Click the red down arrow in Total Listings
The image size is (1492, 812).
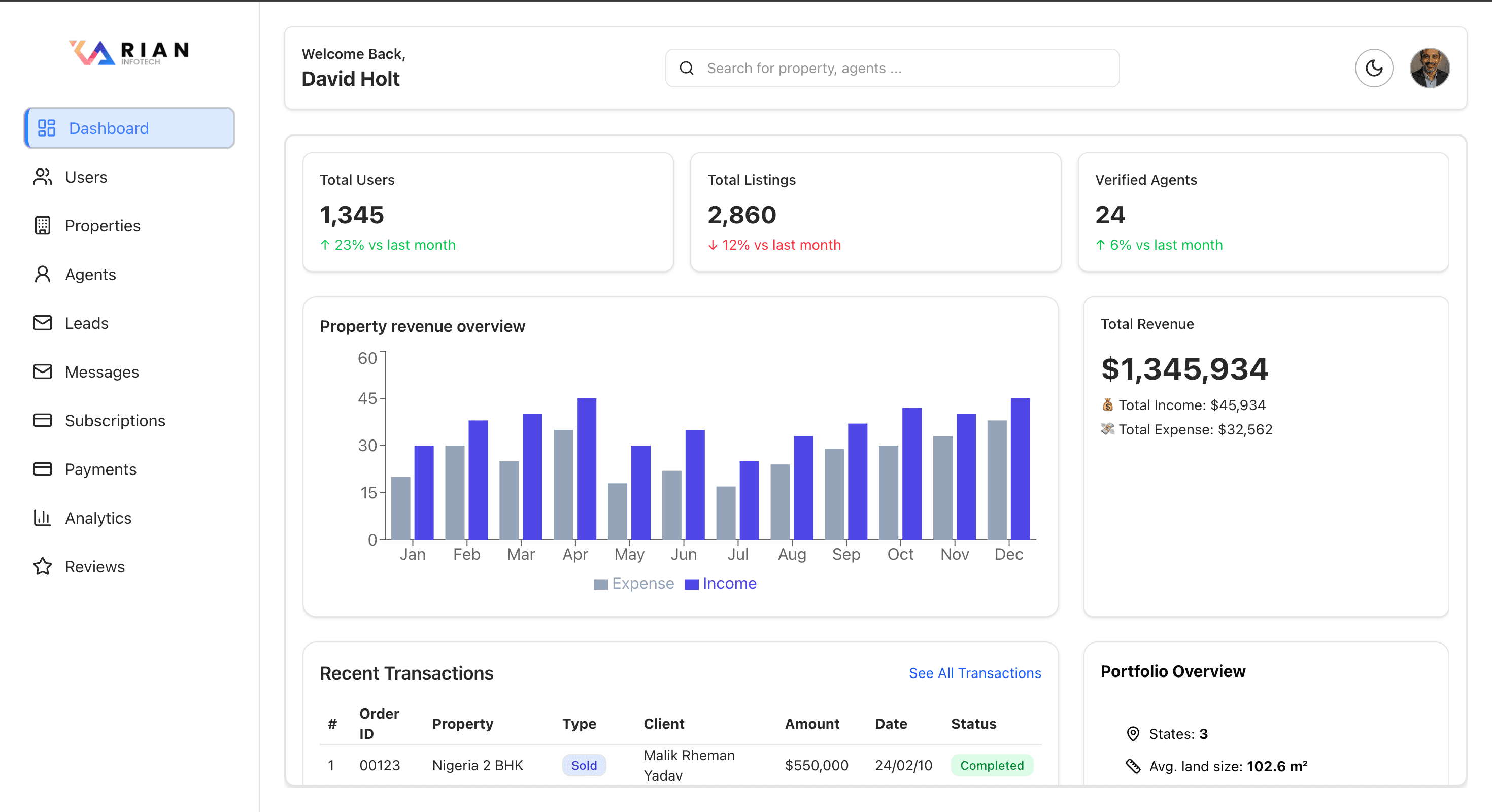click(x=713, y=245)
